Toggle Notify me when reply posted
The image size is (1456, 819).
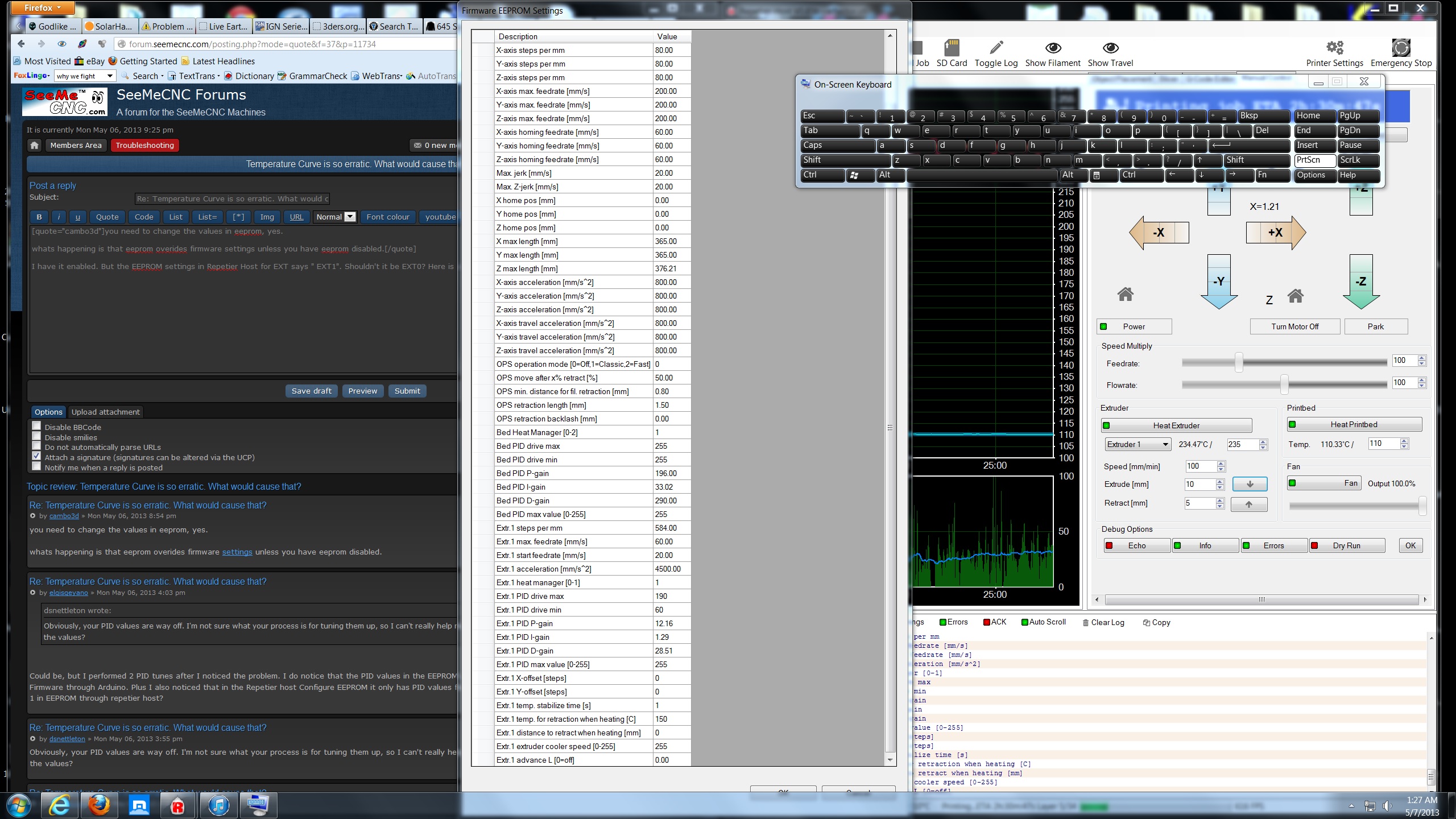point(37,467)
